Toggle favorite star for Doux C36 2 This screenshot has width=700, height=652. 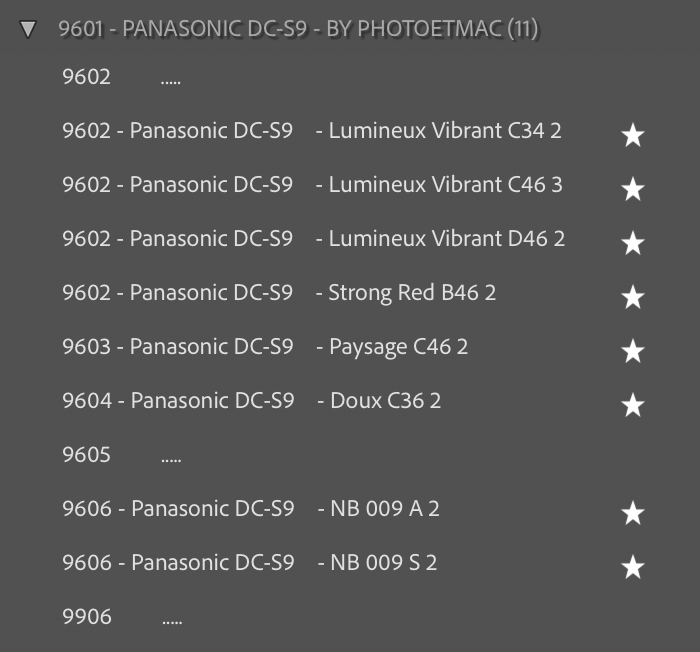point(632,405)
